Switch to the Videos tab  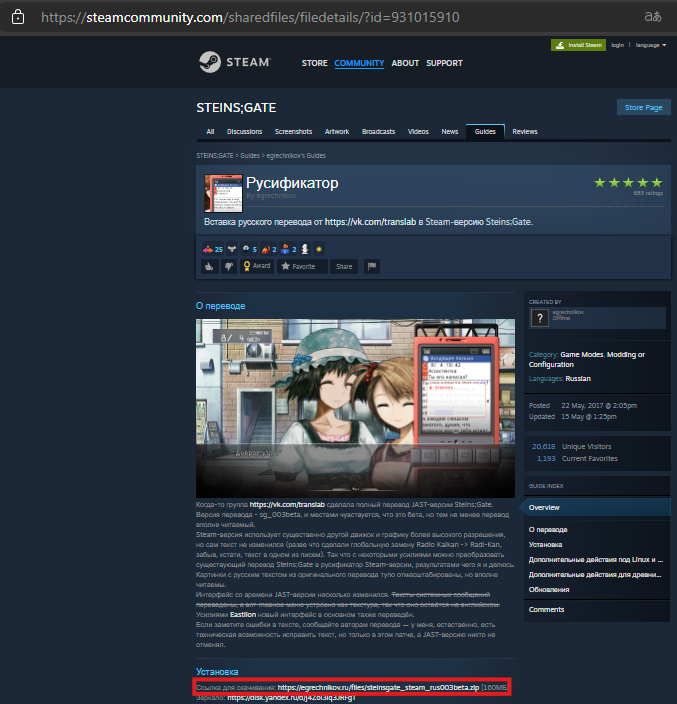tap(418, 132)
